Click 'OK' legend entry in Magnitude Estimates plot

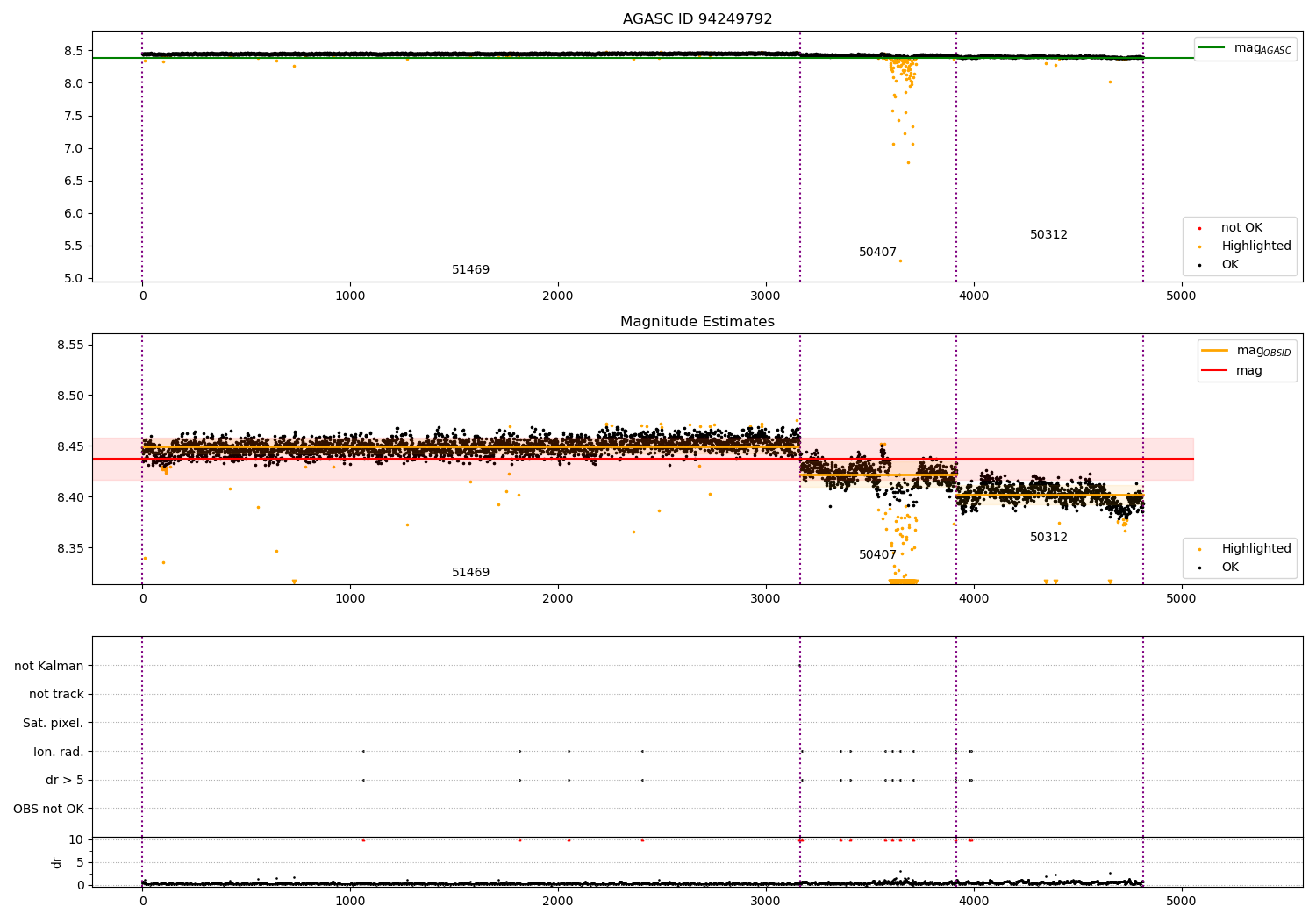pos(1230,568)
